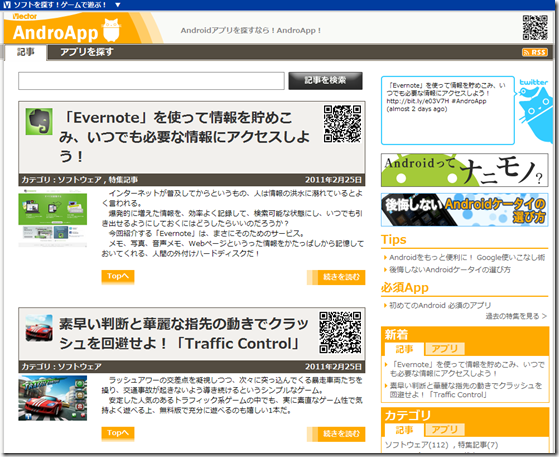Select アプリ tab in the カテゴリ box
The image size is (559, 457).
[x=445, y=430]
